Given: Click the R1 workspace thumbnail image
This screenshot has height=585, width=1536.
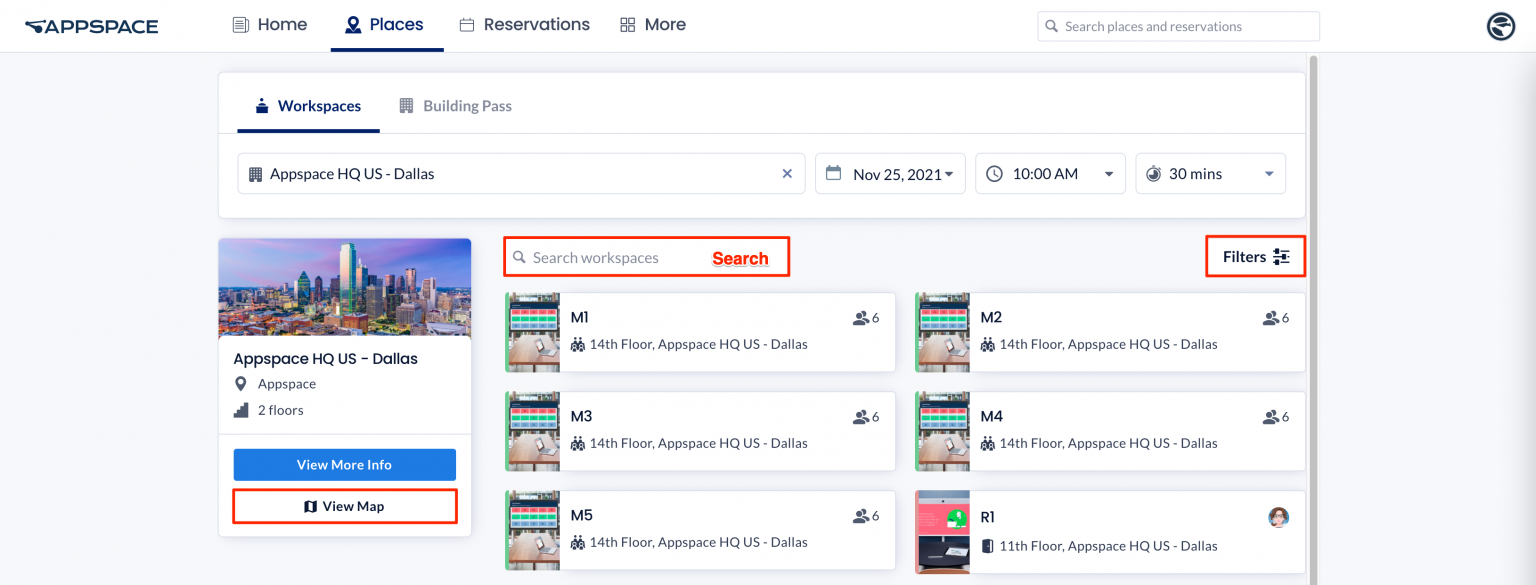Looking at the screenshot, I should pyautogui.click(x=942, y=532).
